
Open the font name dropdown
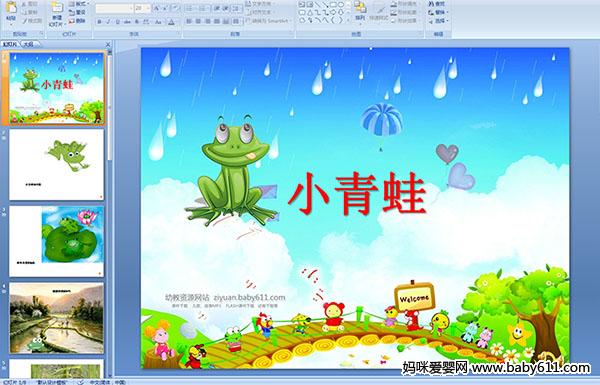tap(131, 8)
